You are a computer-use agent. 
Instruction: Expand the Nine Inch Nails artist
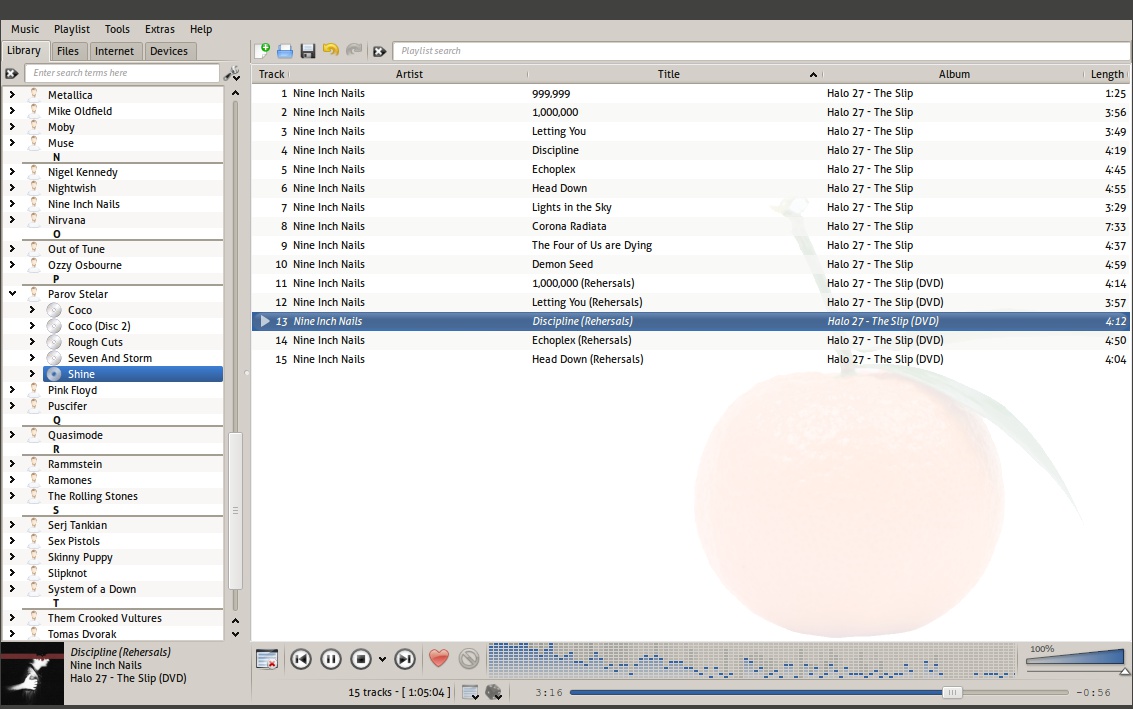pyautogui.click(x=12, y=204)
